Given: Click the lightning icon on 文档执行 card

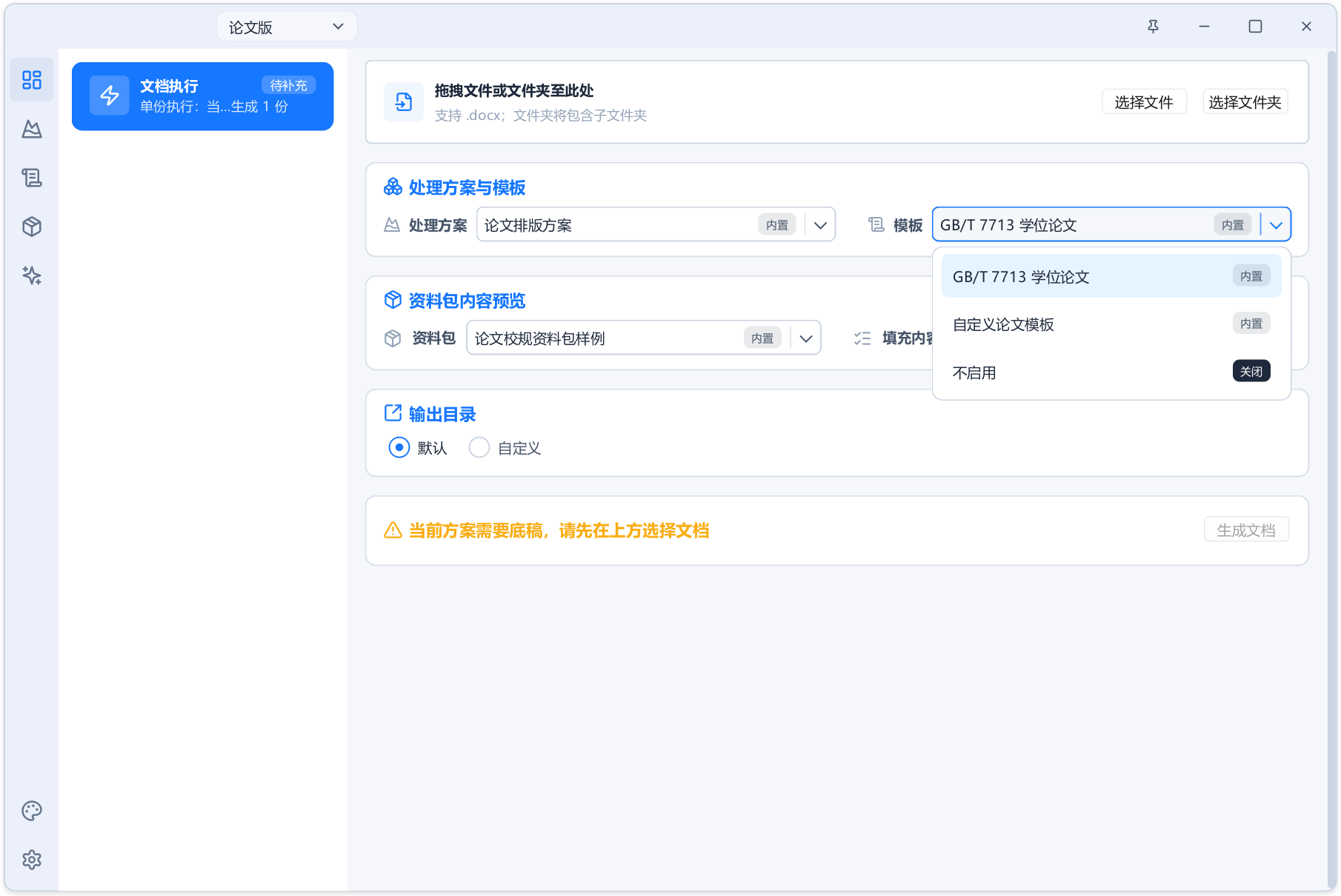Looking at the screenshot, I should (x=110, y=96).
